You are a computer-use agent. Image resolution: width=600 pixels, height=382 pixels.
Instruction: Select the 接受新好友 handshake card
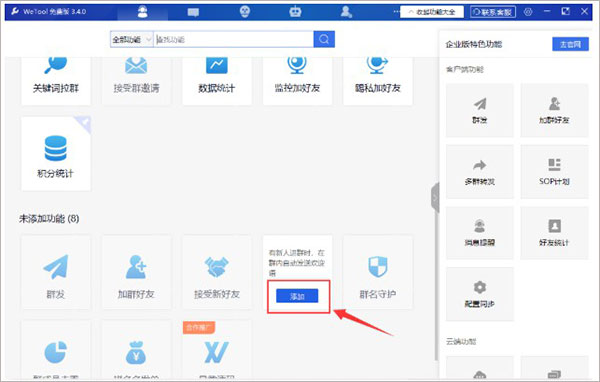pyautogui.click(x=217, y=272)
